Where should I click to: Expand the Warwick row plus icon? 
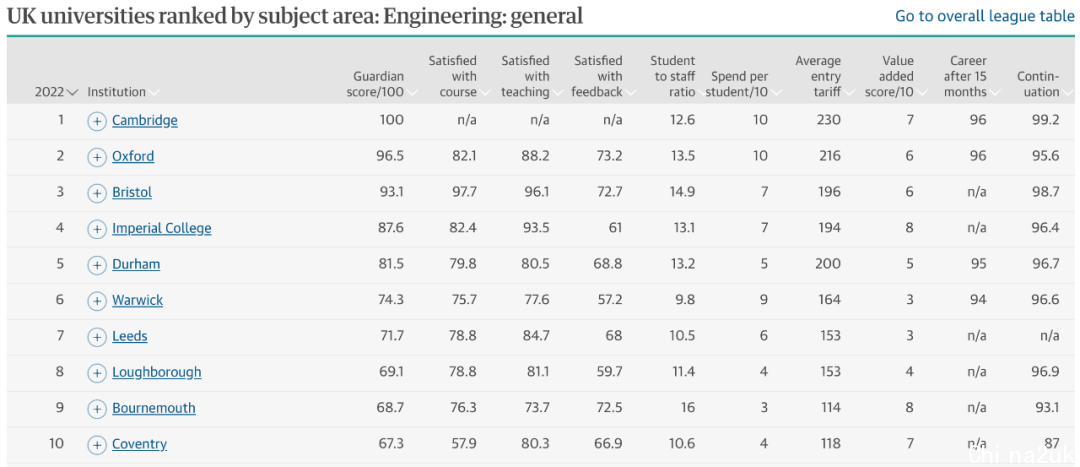(x=97, y=301)
